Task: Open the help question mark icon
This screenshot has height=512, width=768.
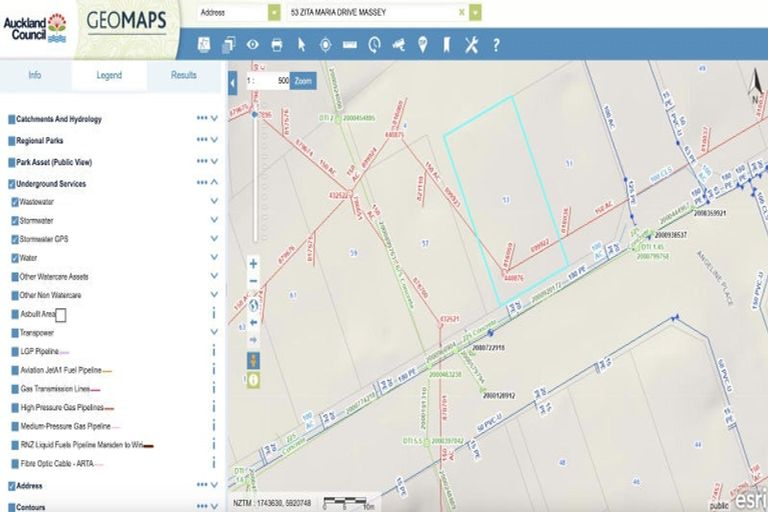Action: point(496,45)
